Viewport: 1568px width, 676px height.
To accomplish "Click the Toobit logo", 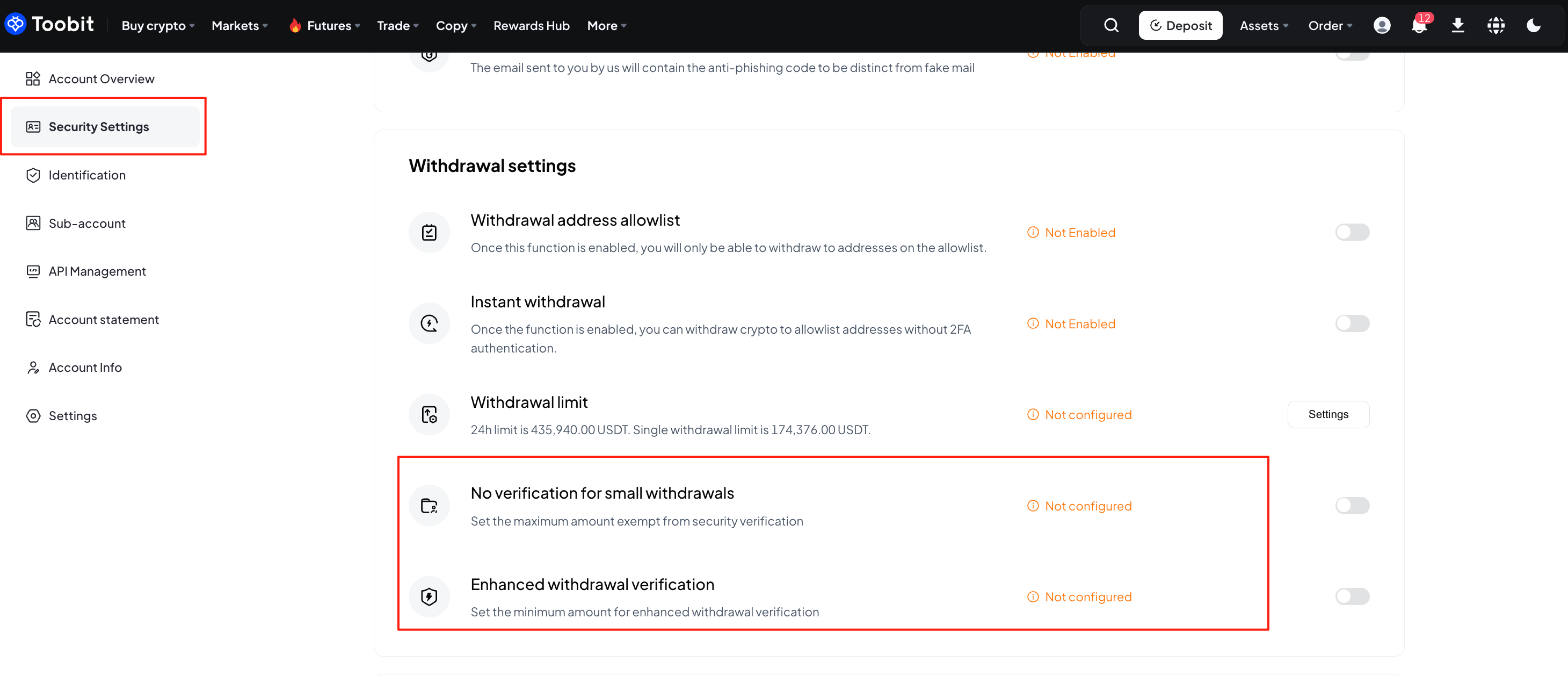I will coord(50,24).
